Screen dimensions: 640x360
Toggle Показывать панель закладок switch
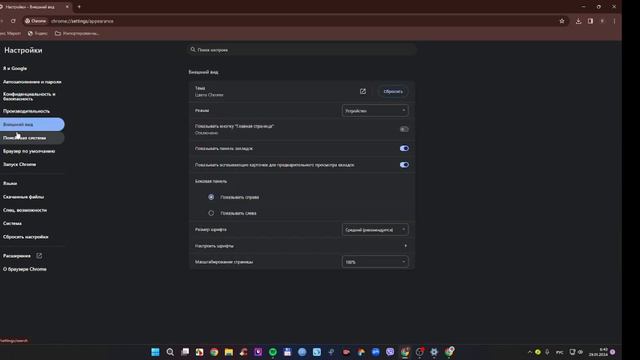point(404,148)
